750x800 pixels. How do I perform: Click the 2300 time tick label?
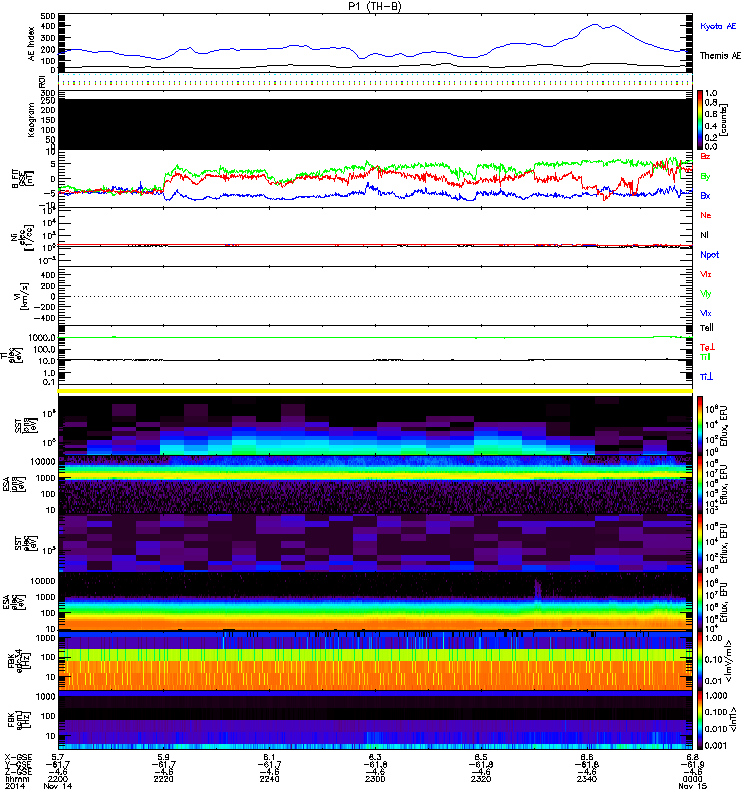375,779
